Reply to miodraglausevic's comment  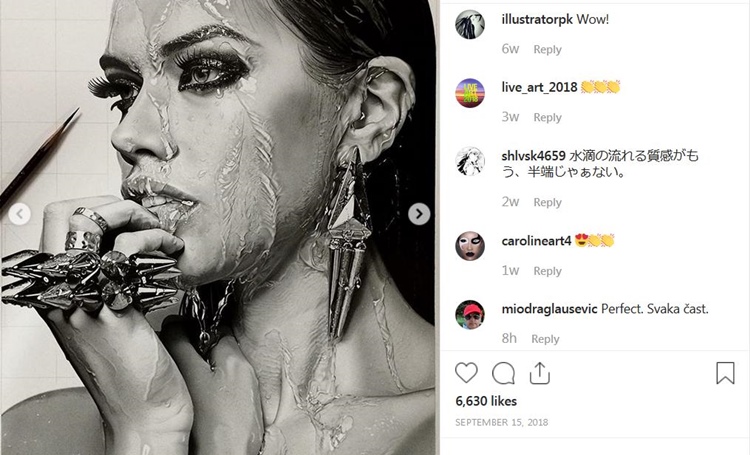(545, 339)
